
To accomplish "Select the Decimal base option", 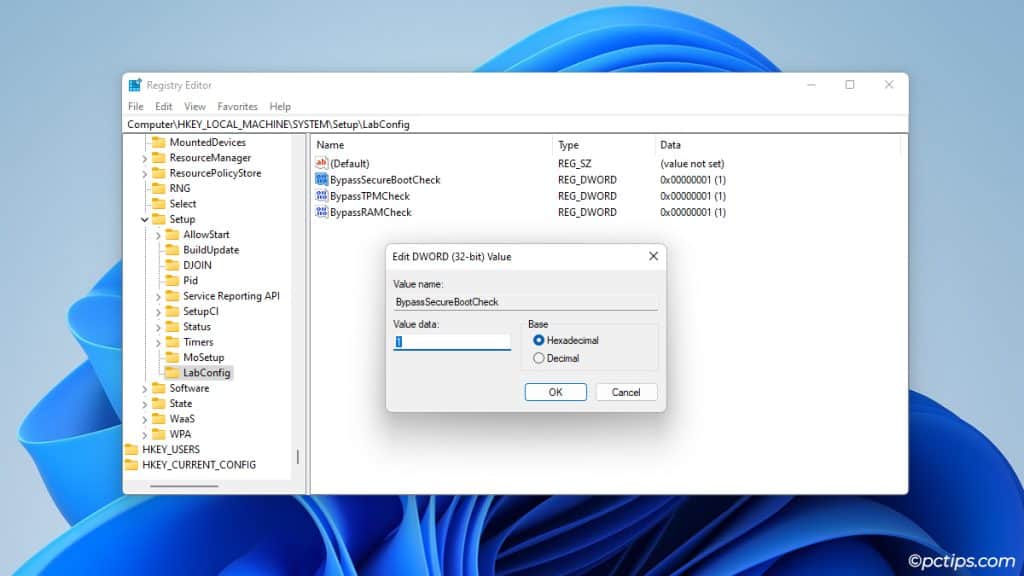I will 537,357.
